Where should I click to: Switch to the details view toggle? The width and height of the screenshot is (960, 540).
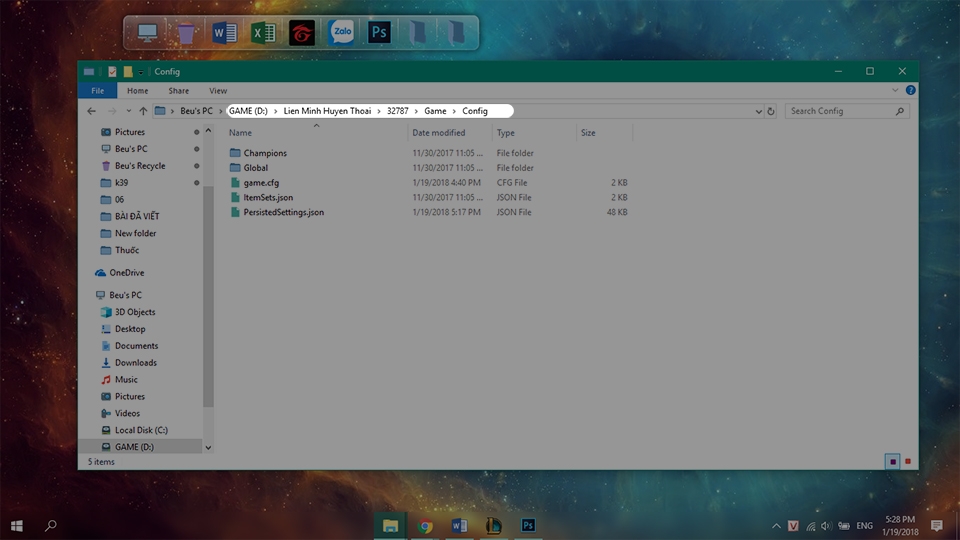click(893, 461)
